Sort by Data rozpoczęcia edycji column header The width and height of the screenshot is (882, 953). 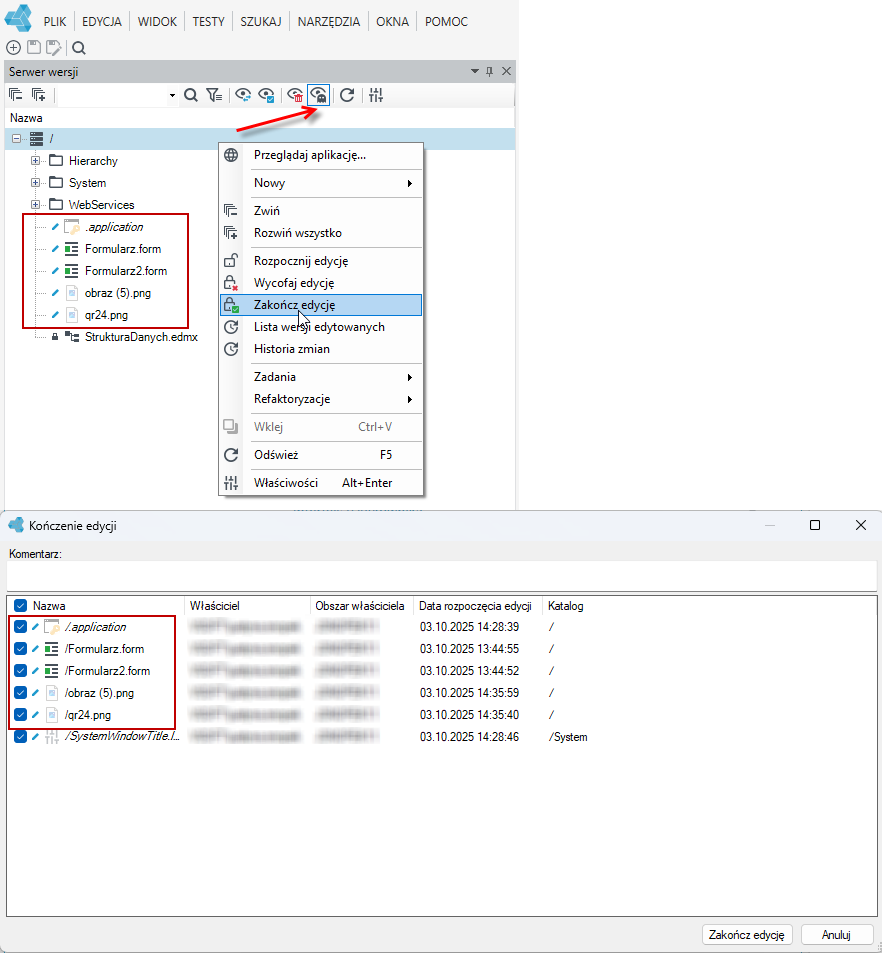pyautogui.click(x=475, y=606)
